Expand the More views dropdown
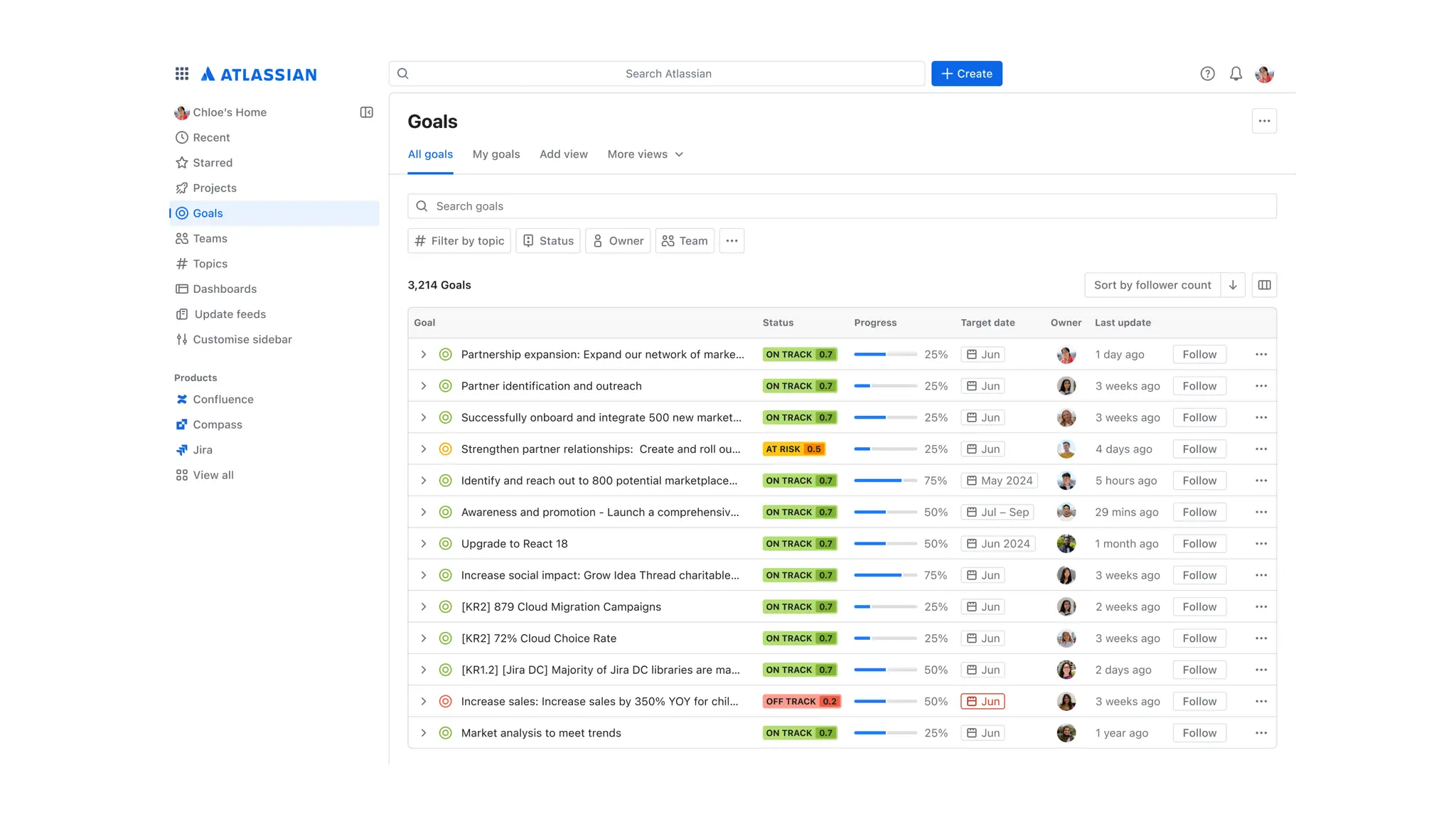Image resolution: width=1456 pixels, height=819 pixels. 645,154
